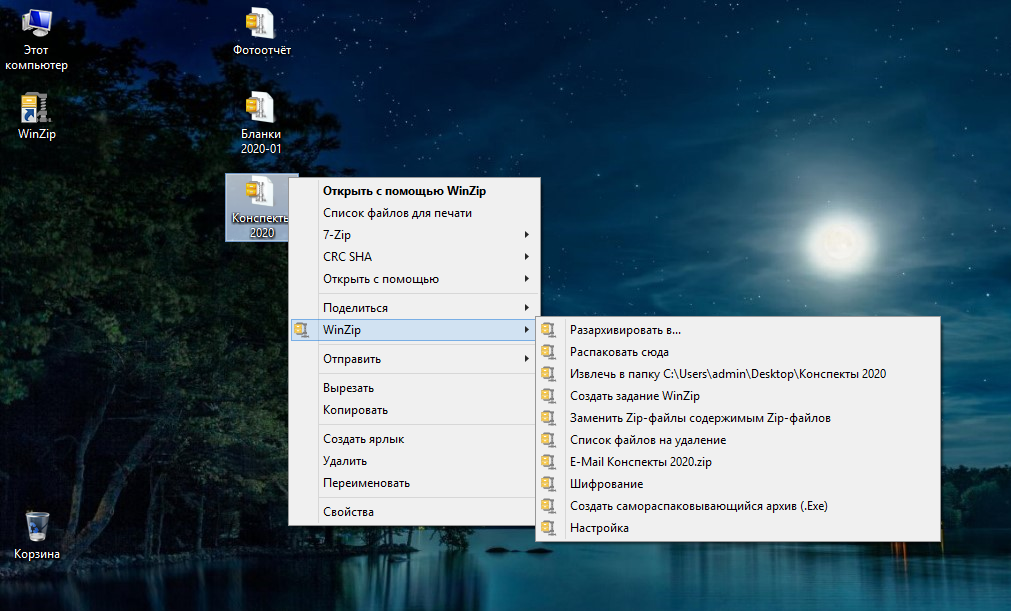The image size is (1011, 611).
Task: Click icon next to E-Mail Конспекты 2020.zip
Action: (548, 461)
